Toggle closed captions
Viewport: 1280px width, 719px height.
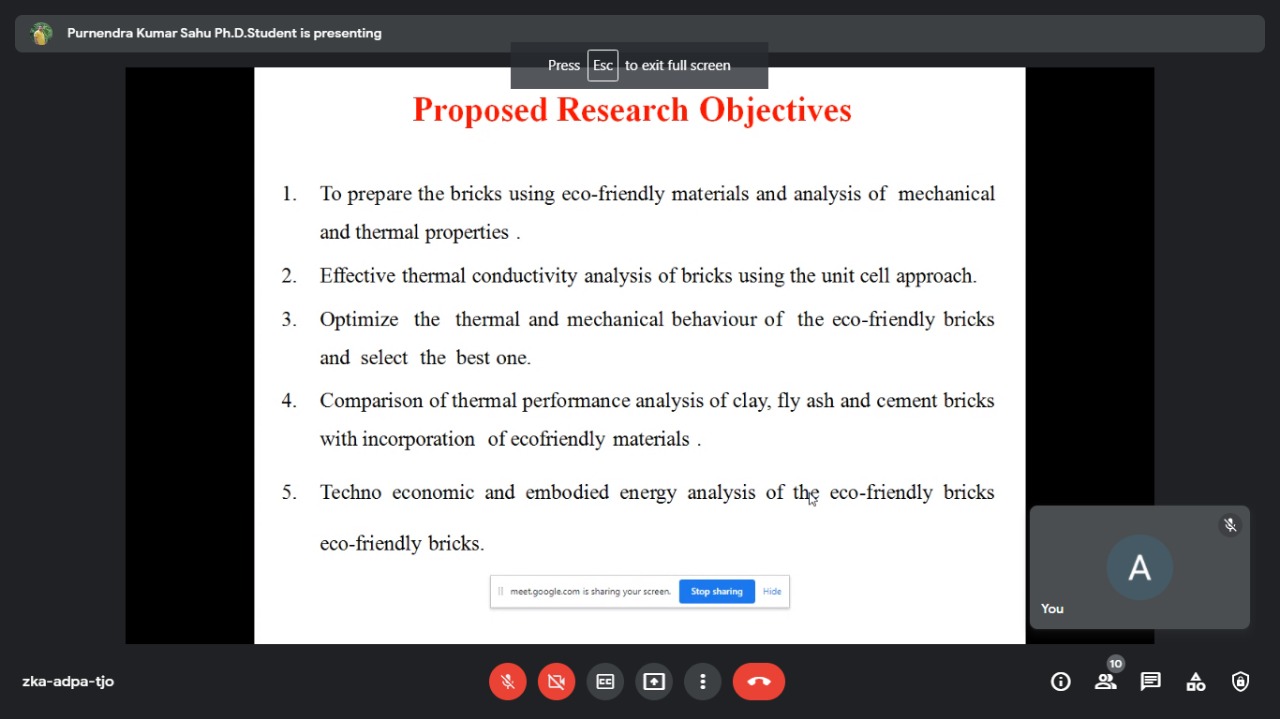point(605,681)
